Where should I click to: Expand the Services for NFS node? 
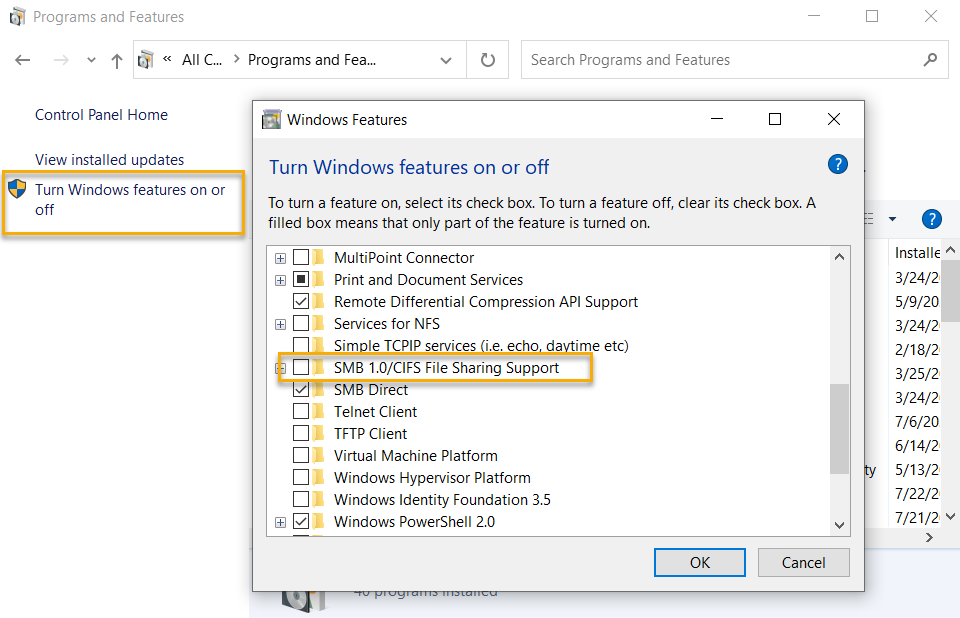click(x=281, y=324)
